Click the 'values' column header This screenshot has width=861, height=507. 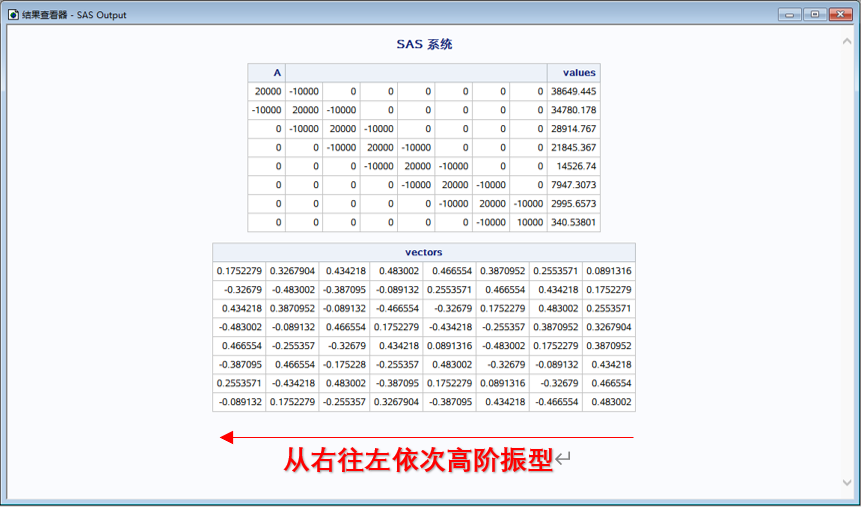coord(573,73)
